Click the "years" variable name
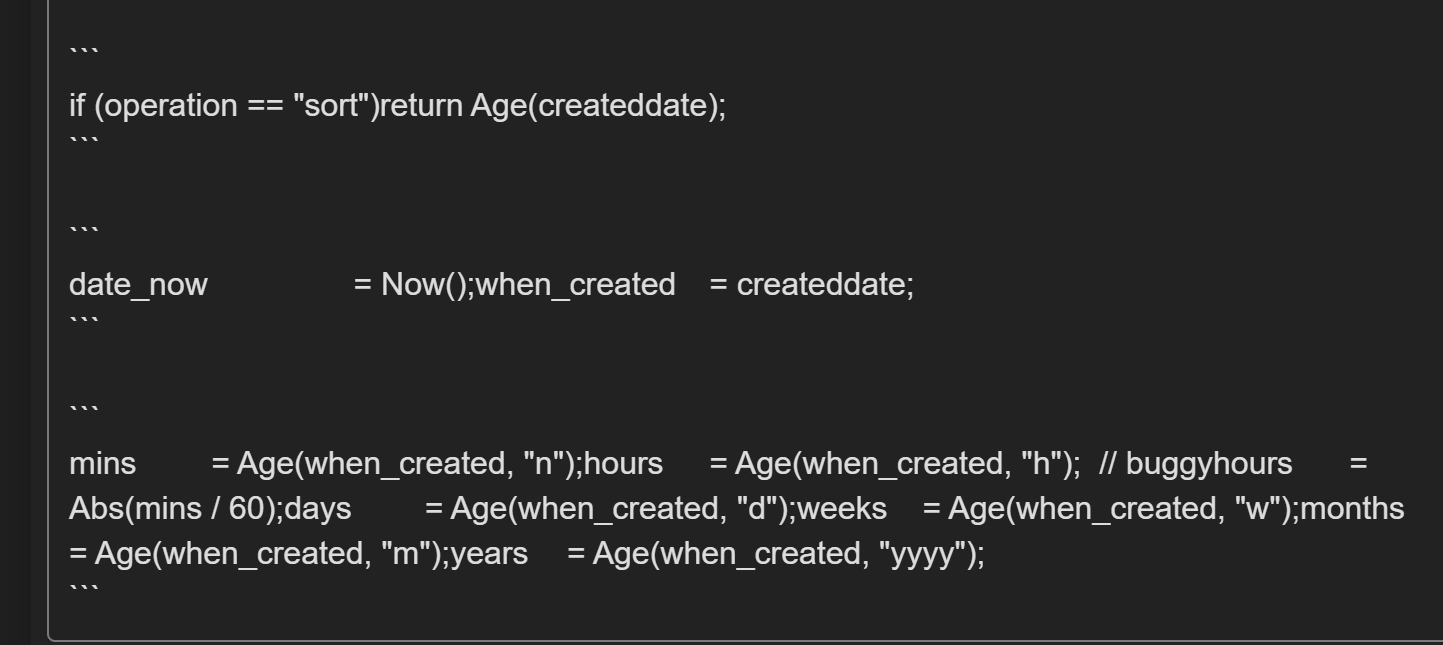Screen dimensions: 1443x645 point(490,554)
